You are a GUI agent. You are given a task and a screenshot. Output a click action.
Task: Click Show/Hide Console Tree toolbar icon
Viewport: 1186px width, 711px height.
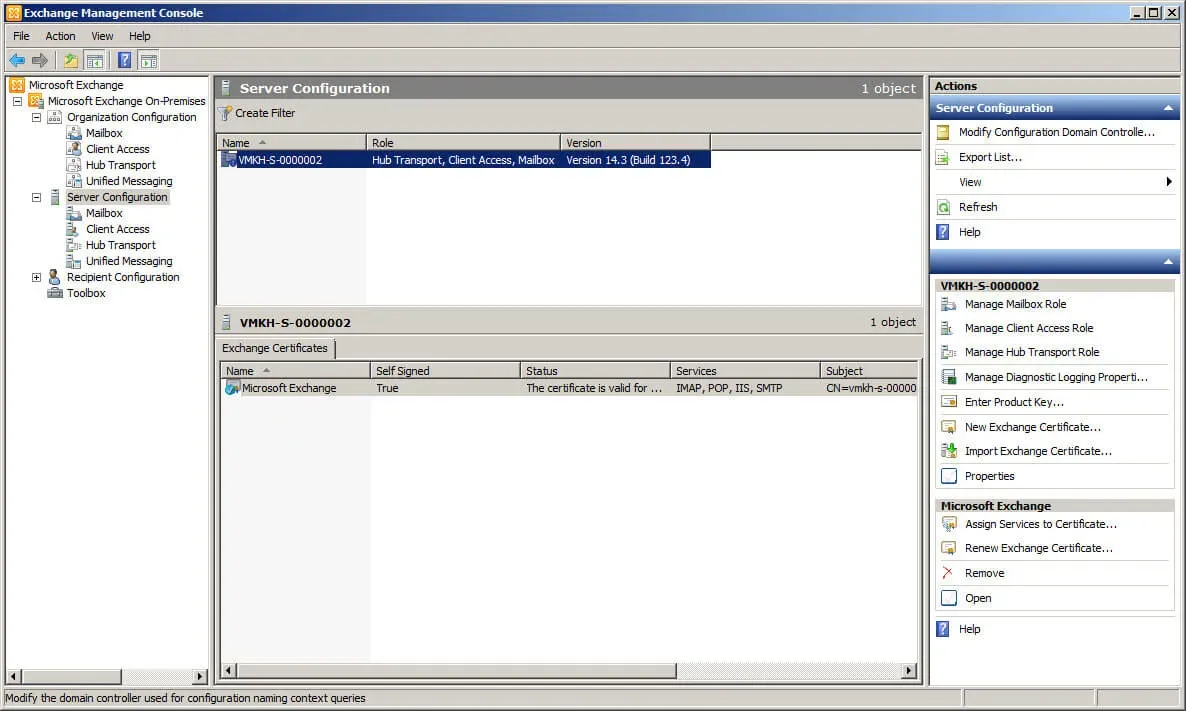[x=95, y=61]
